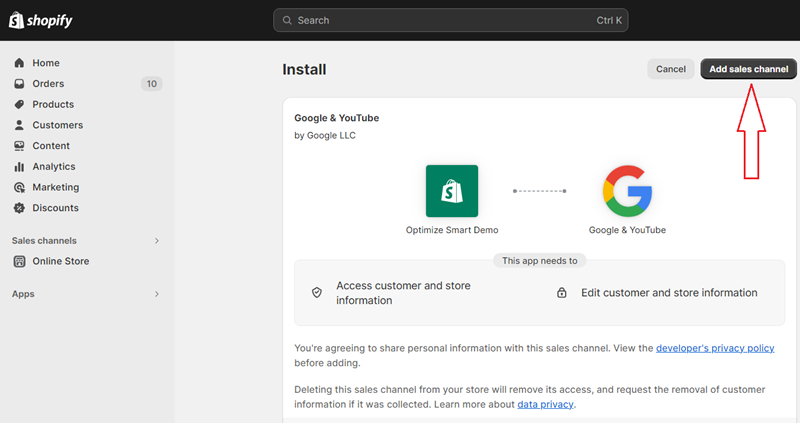The image size is (800, 423).
Task: Click the Ctrl K shortcut hint
Action: point(609,20)
